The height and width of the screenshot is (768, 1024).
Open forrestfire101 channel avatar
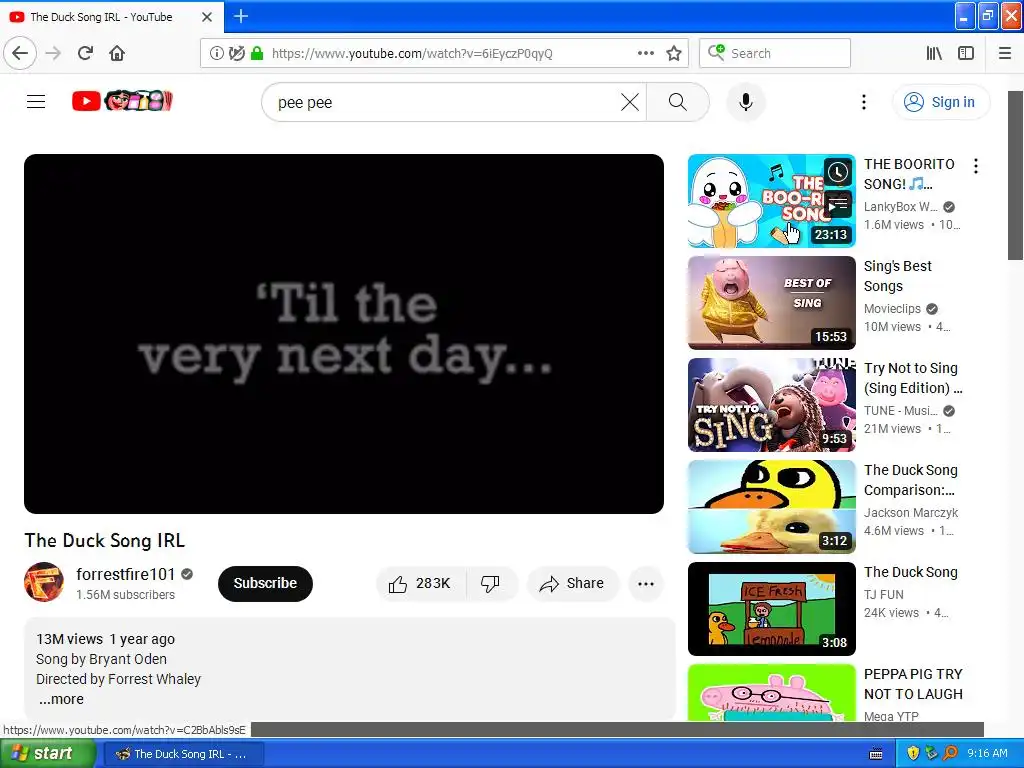[x=44, y=582]
